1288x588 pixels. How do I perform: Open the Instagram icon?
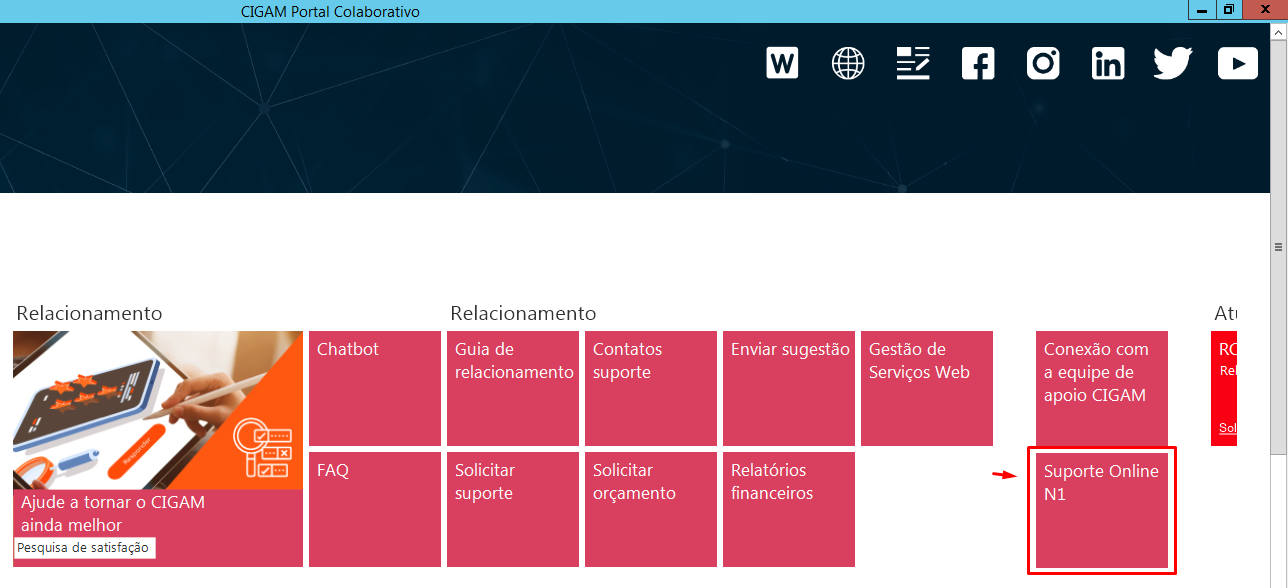[1043, 63]
